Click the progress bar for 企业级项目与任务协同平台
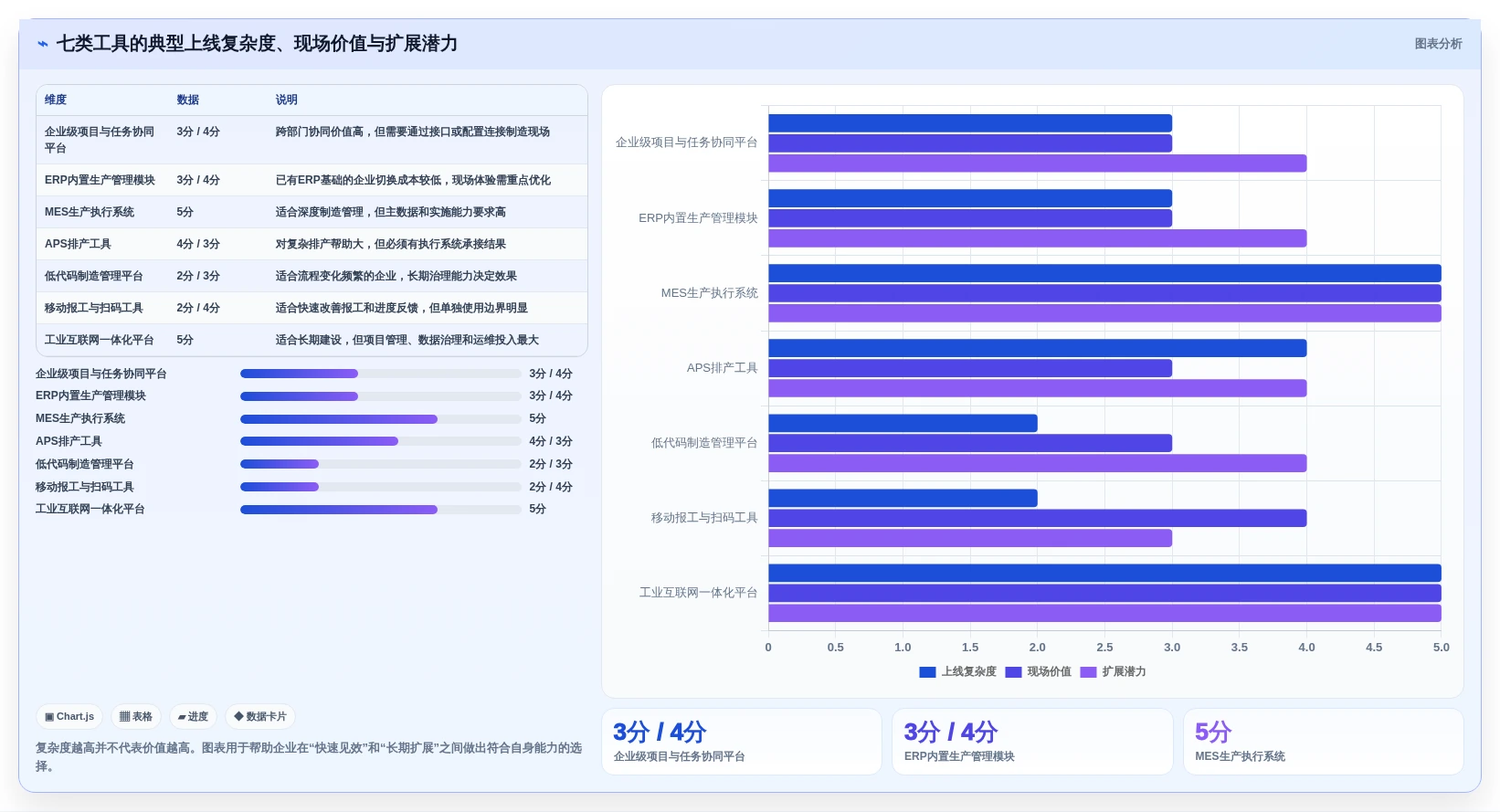1500x812 pixels. [x=380, y=374]
